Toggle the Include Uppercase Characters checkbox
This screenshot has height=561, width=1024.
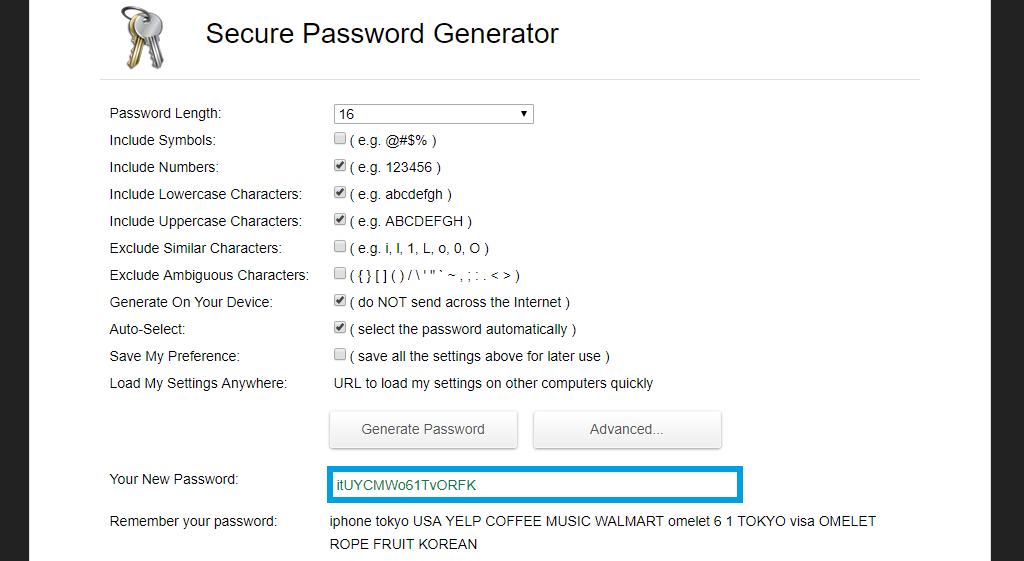point(340,220)
